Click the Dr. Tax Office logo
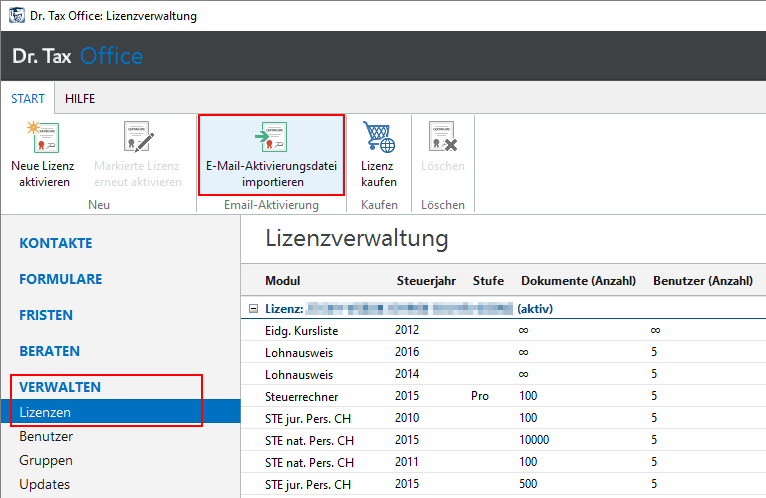 point(78,56)
